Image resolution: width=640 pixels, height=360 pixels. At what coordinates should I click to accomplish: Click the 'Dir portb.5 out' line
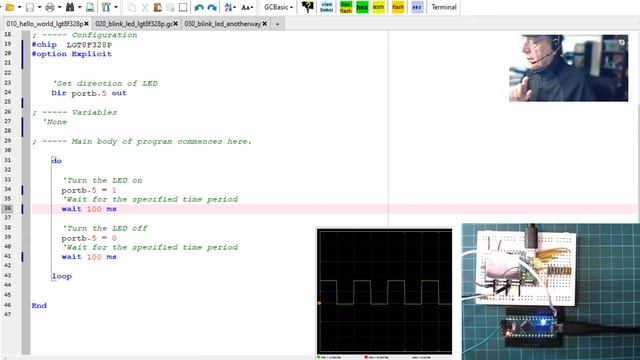(89, 93)
